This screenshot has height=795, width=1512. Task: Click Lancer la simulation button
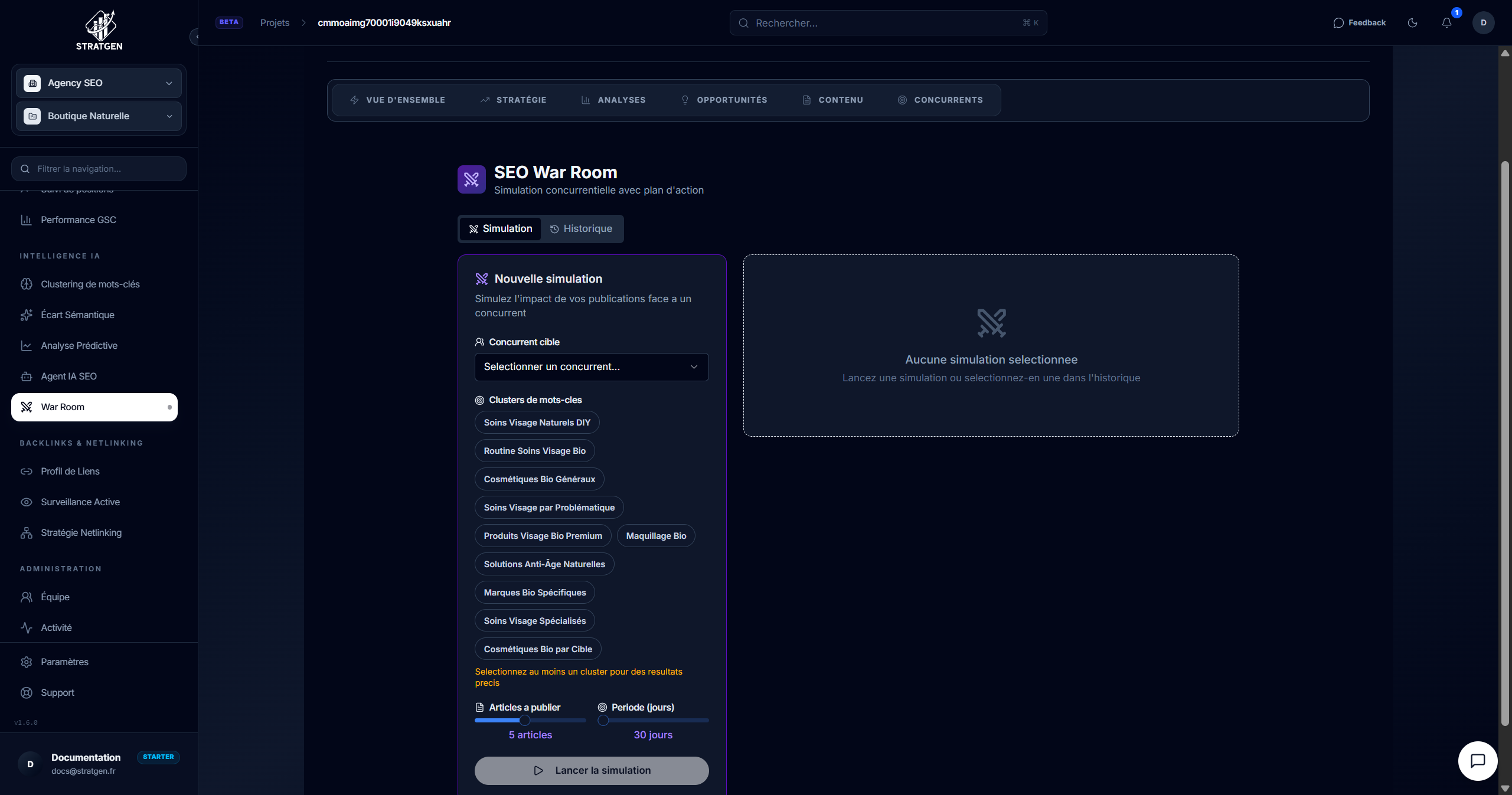[591, 771]
